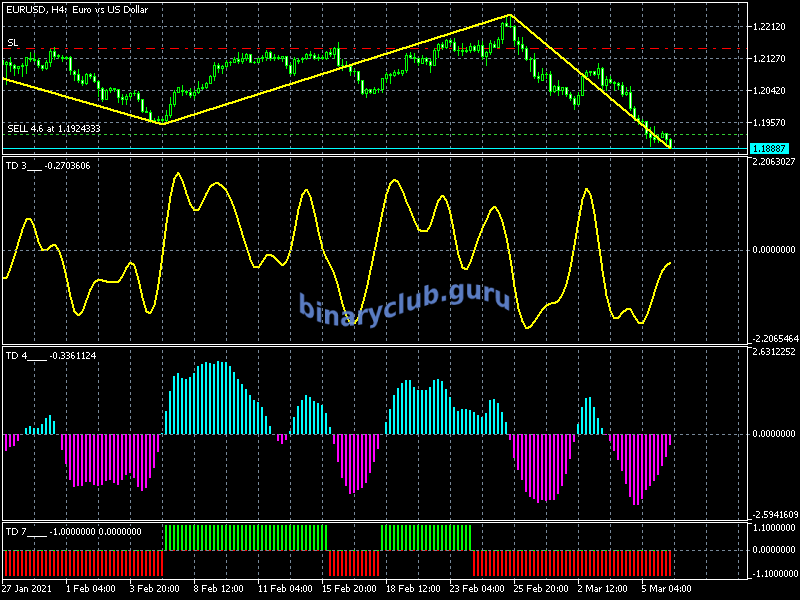Click the 1.1000000 scale value in TD 7
The width and height of the screenshot is (800, 600).
(x=773, y=527)
